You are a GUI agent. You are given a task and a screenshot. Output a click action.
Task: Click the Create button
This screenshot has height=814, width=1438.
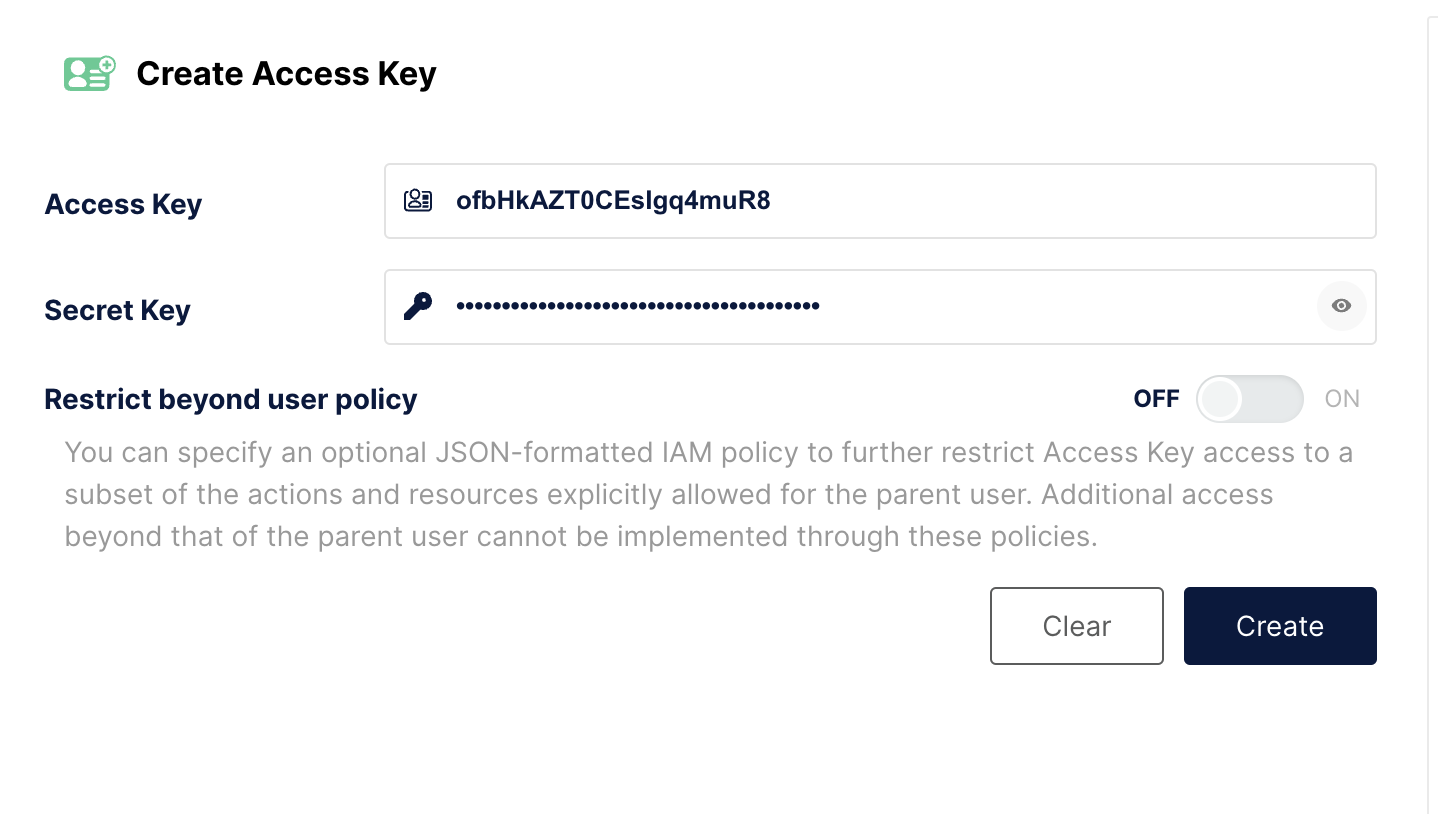1280,626
